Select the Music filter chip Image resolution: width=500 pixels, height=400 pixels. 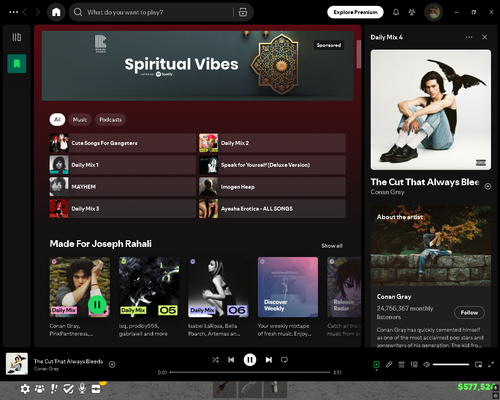(80, 119)
